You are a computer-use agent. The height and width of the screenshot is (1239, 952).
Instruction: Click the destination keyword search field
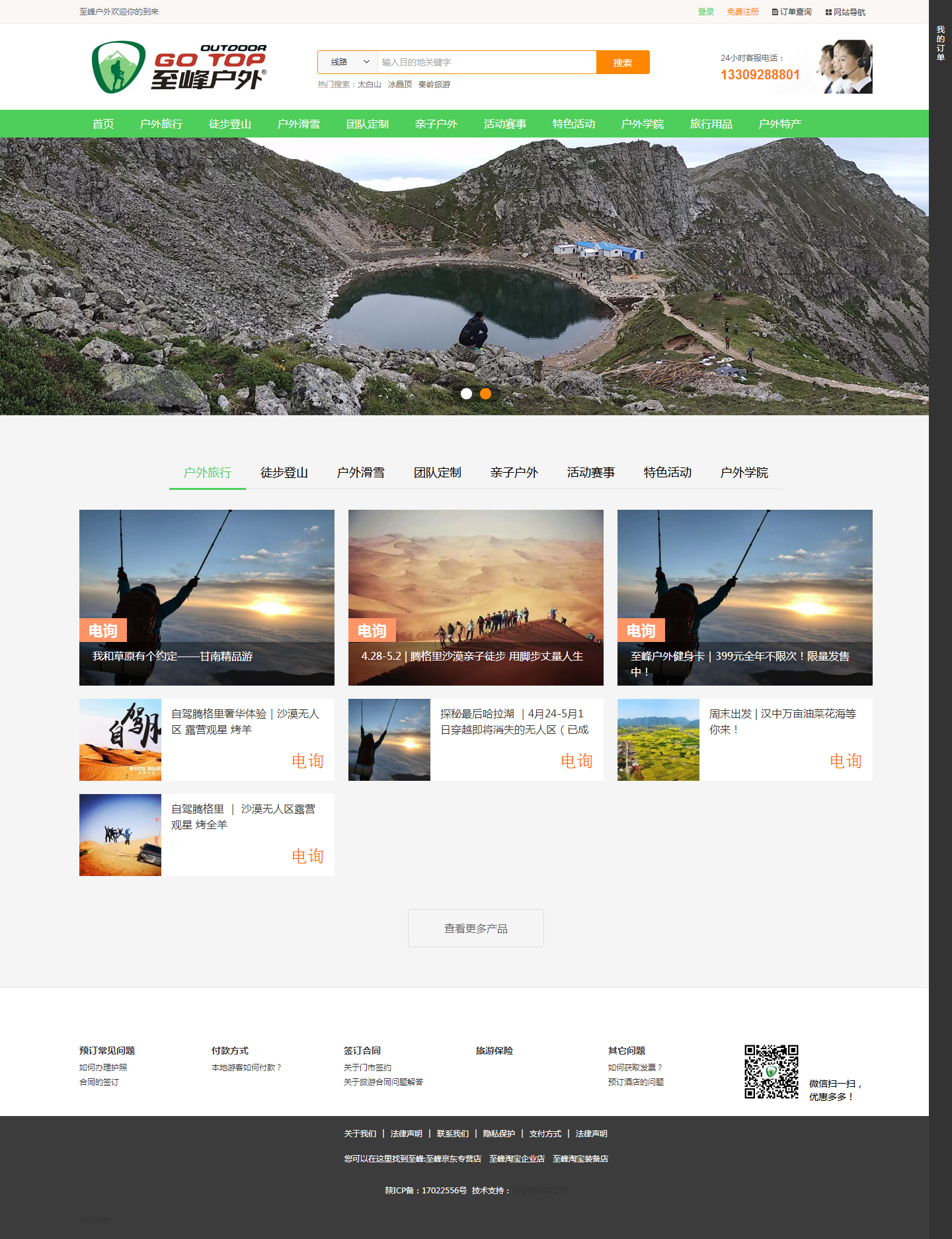(x=487, y=62)
